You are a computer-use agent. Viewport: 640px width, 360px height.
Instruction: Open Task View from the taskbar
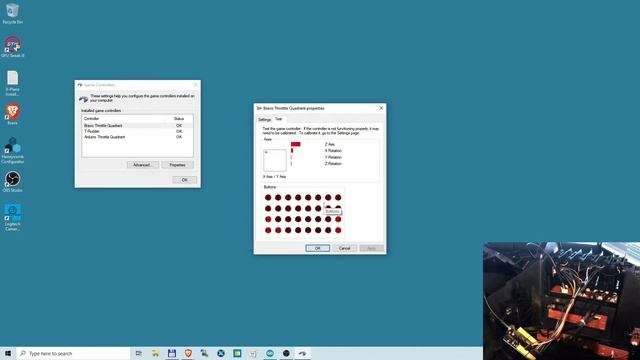click(x=139, y=353)
